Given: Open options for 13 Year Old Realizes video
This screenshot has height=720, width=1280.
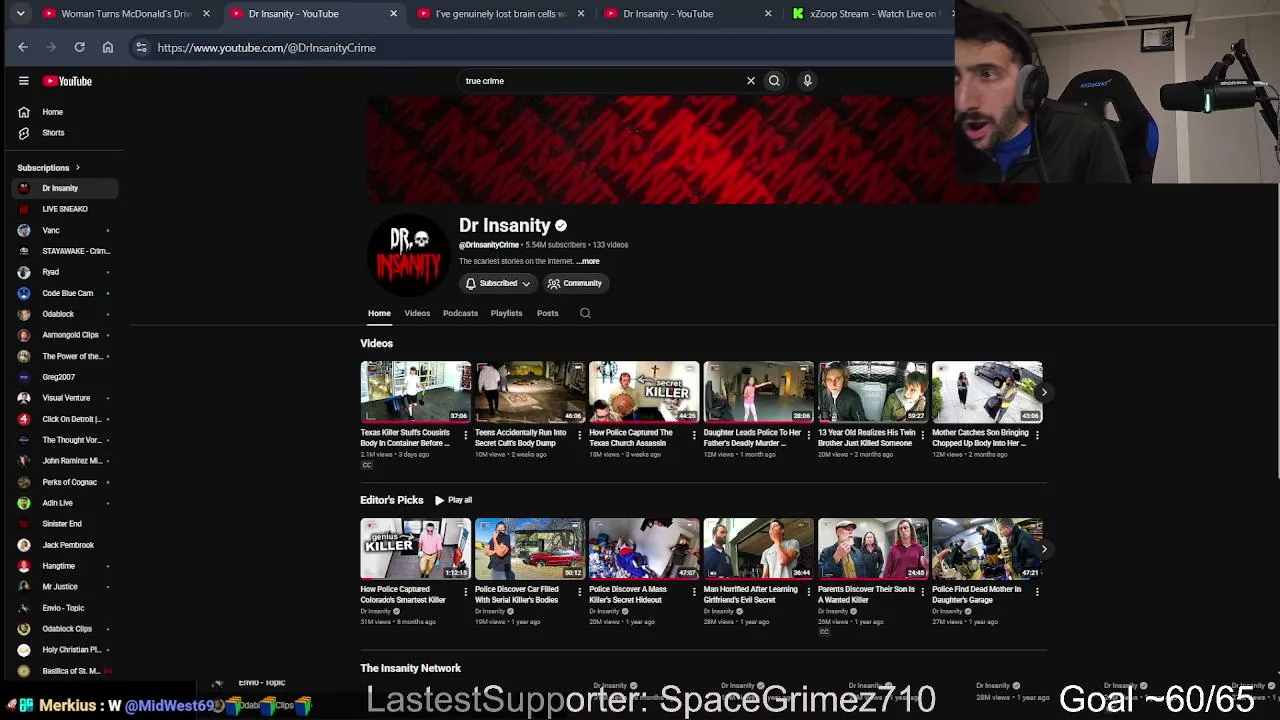Looking at the screenshot, I should (x=922, y=435).
